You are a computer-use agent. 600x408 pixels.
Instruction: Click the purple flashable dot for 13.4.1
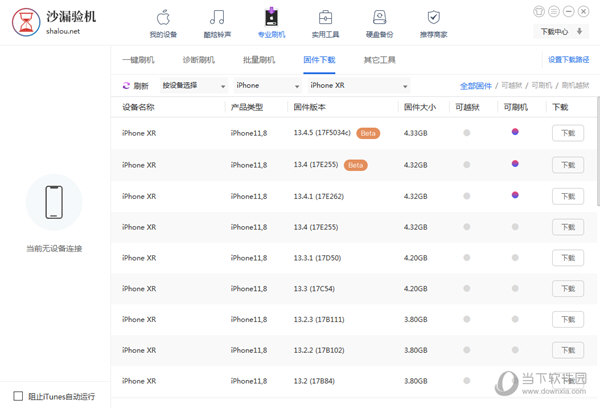point(515,194)
